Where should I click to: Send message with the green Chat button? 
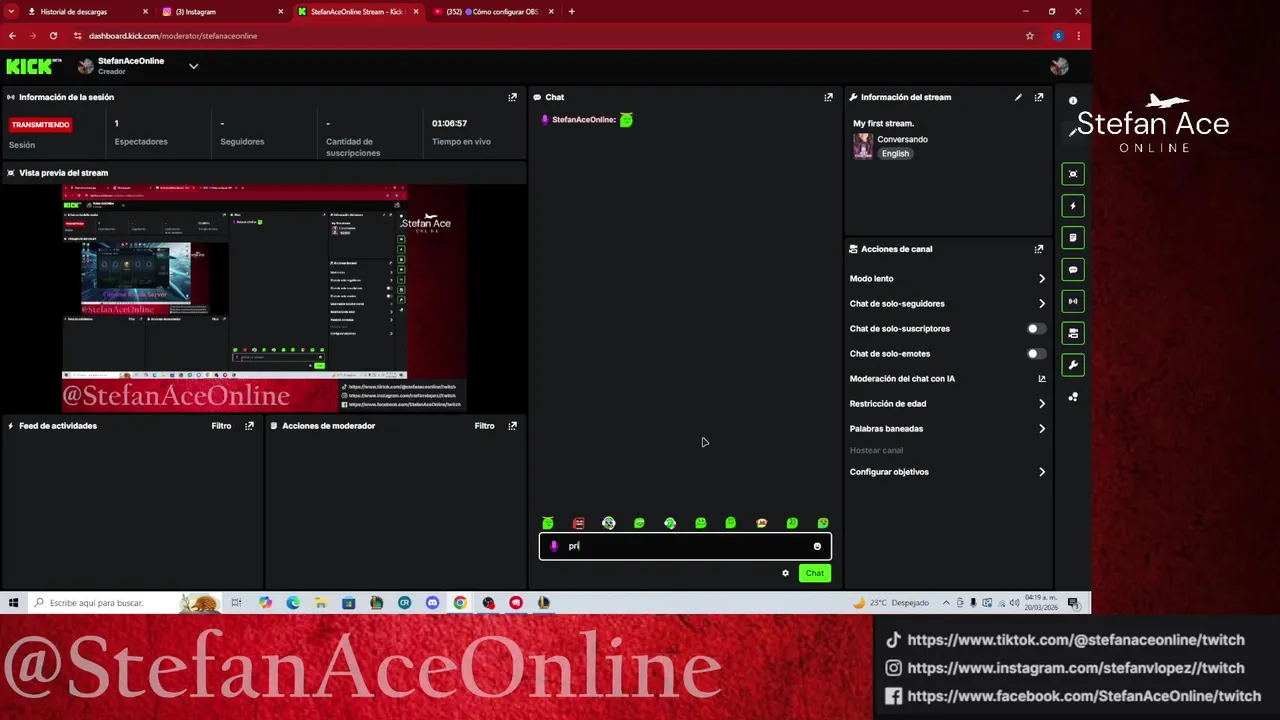[x=815, y=573]
